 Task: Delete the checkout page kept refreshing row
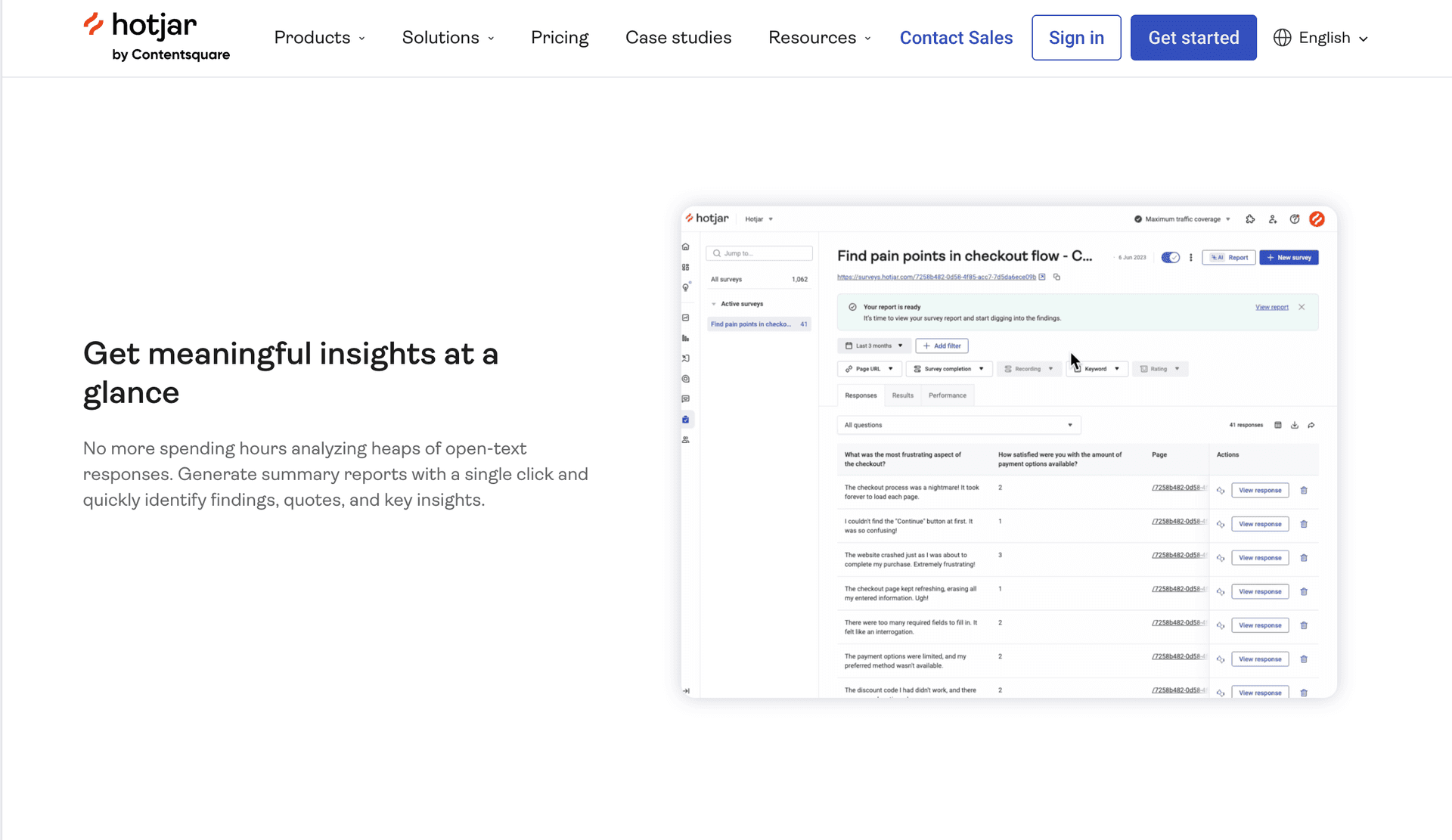coord(1304,592)
